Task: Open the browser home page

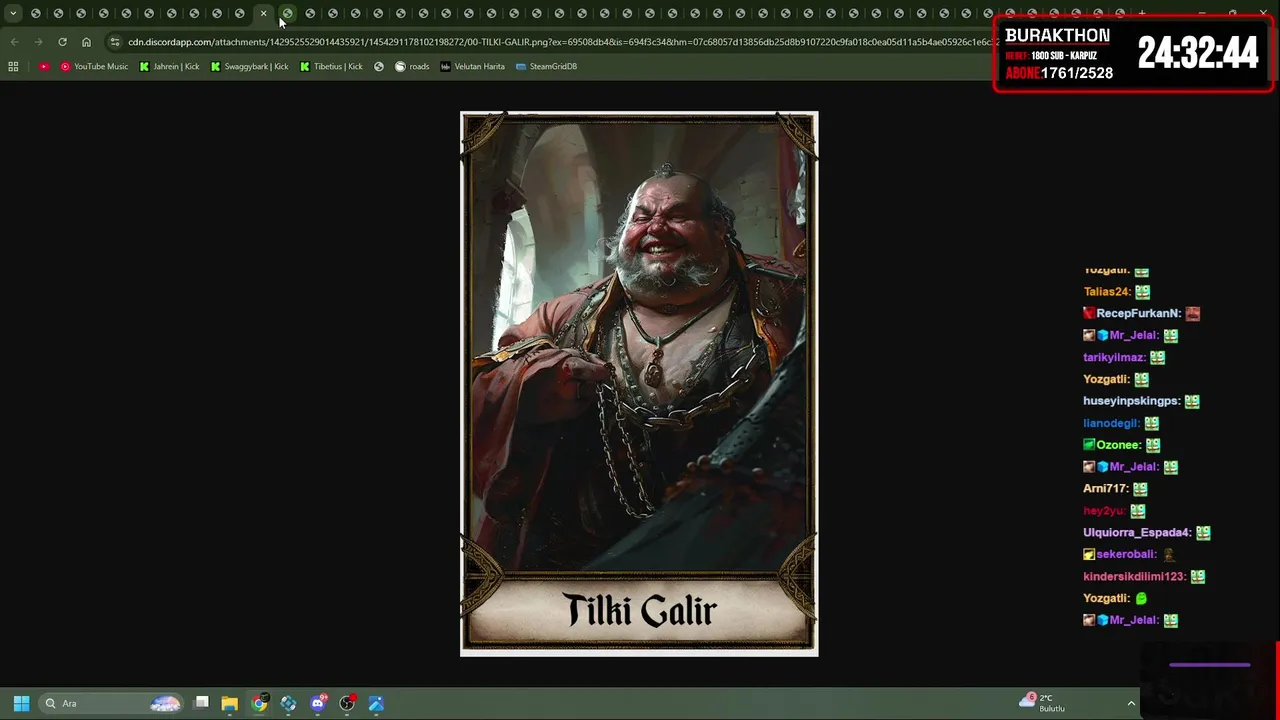Action: coord(86,42)
